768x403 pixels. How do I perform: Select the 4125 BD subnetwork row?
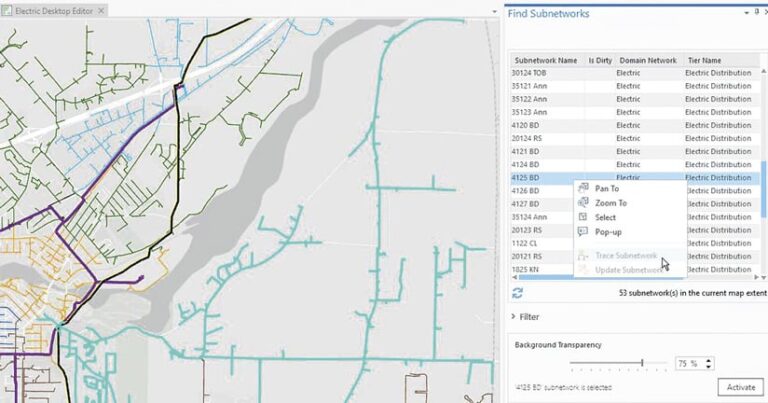coord(635,178)
